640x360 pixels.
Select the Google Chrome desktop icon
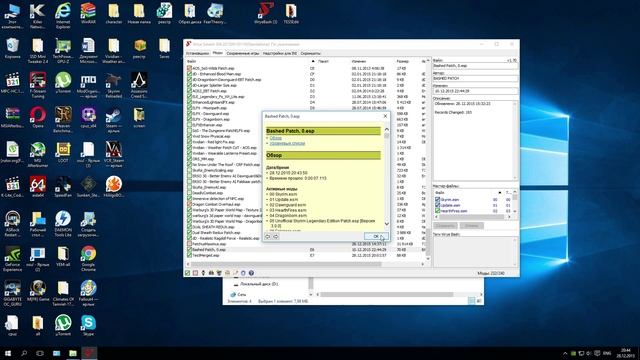[x=88, y=258]
